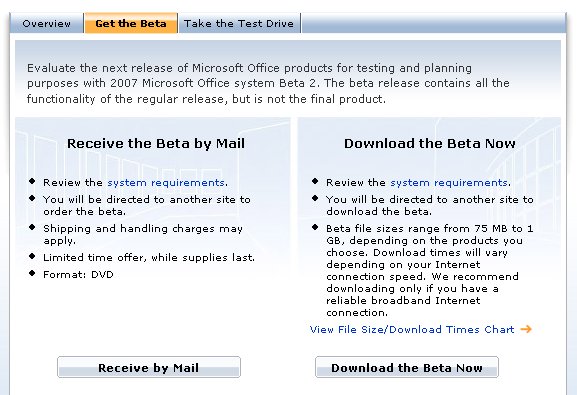Click the Download the Beta Now heading
577x395 pixels.
[x=430, y=143]
